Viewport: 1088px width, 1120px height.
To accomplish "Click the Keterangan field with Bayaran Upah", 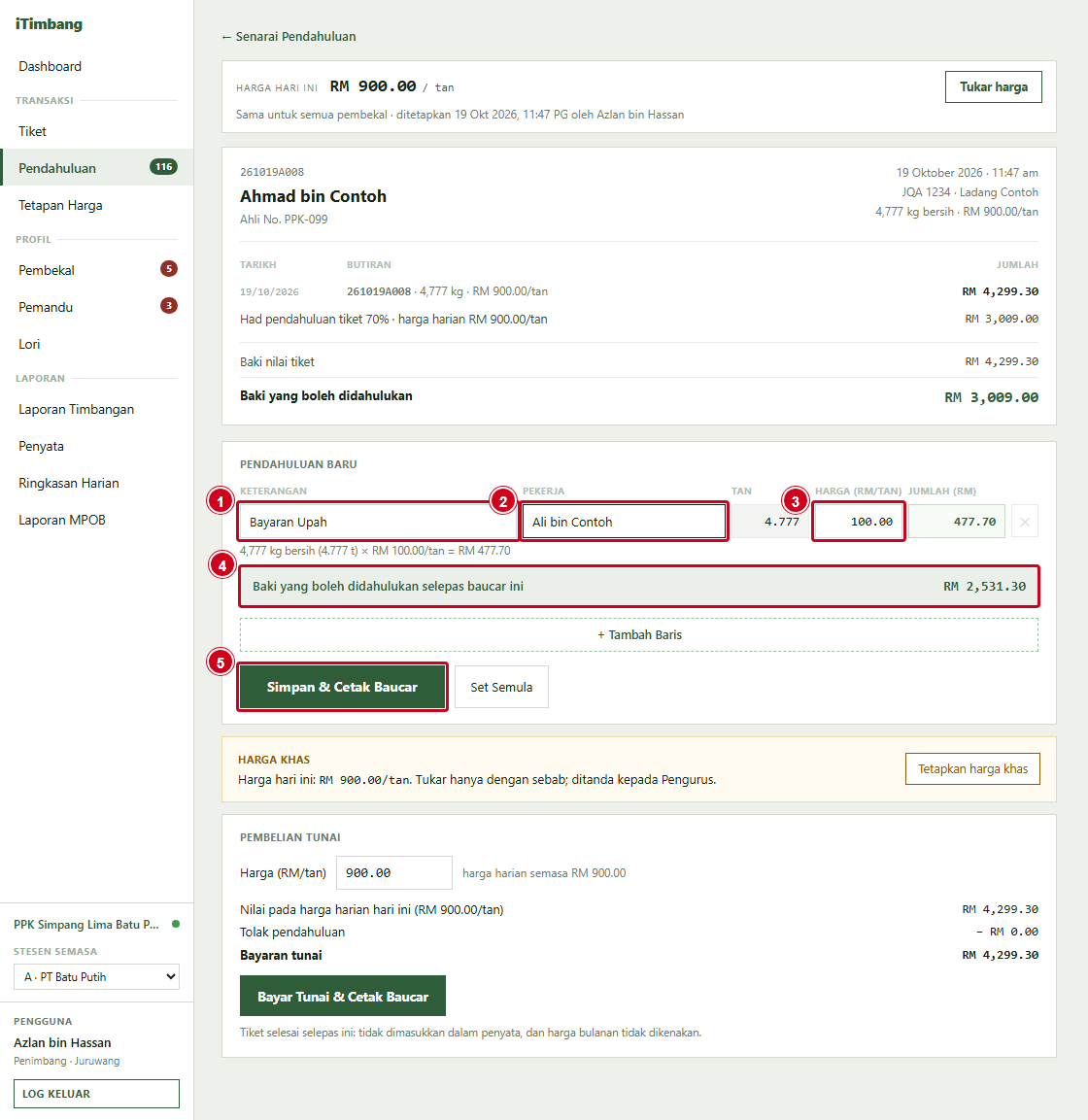I will coord(378,522).
